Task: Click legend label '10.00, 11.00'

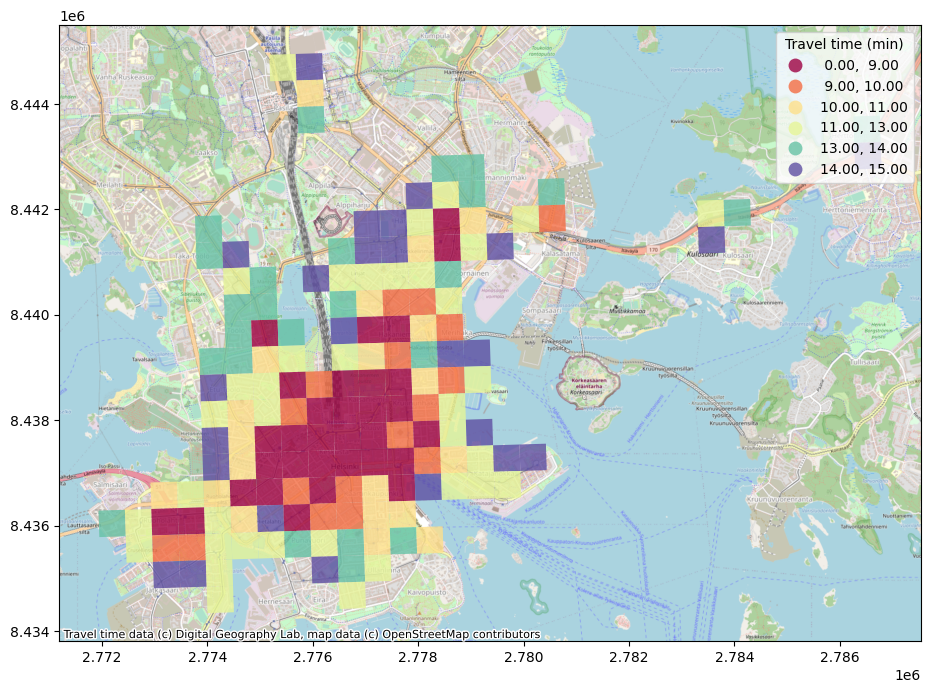Action: click(x=864, y=107)
